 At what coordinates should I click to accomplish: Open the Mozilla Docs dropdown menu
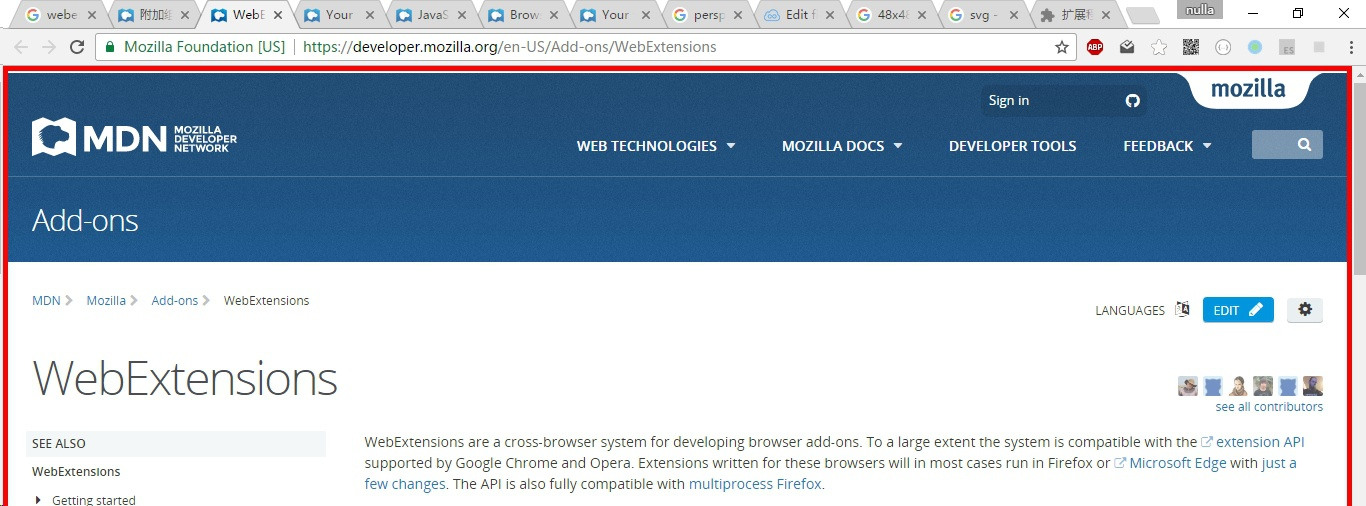point(841,146)
